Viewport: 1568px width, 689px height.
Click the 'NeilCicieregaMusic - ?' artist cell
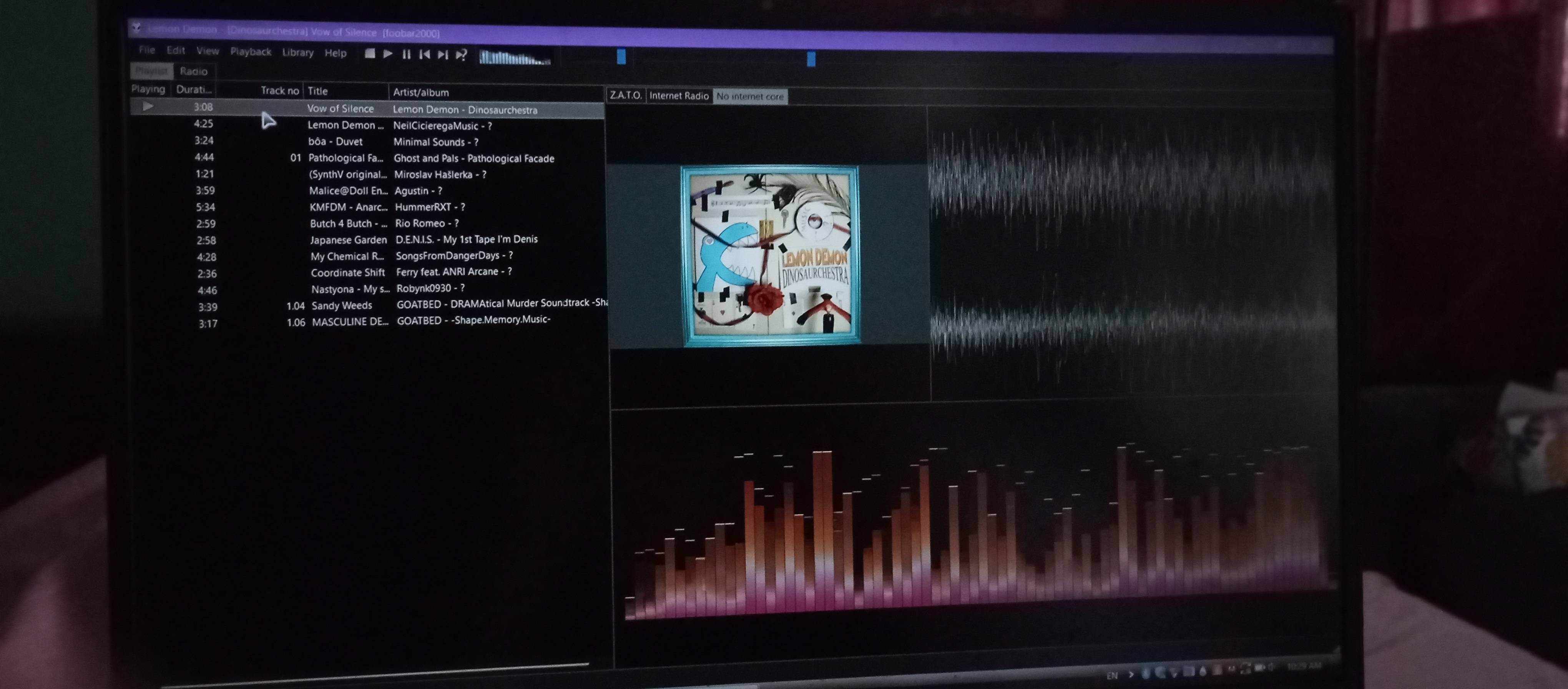(442, 126)
